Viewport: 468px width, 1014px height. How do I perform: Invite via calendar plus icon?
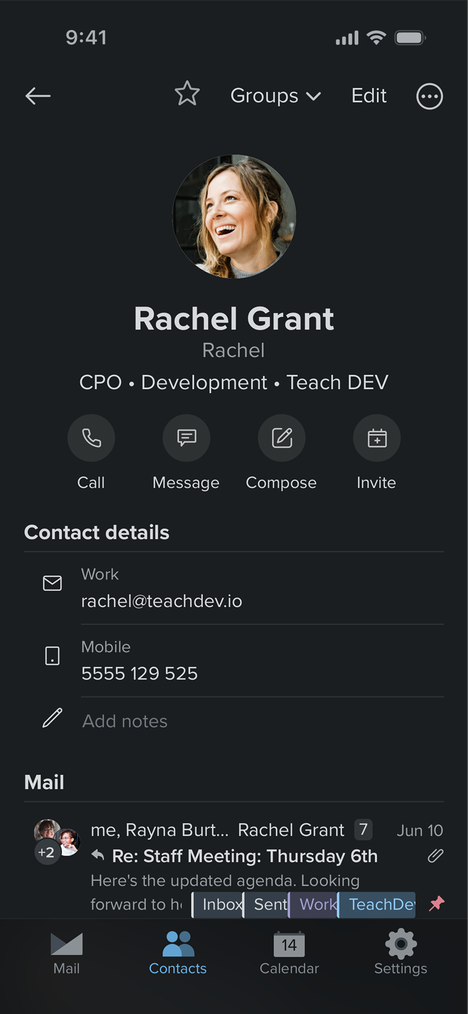(x=377, y=438)
